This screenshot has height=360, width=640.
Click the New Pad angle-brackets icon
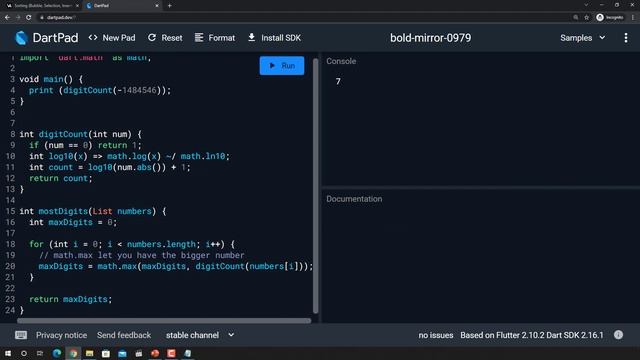[93, 38]
